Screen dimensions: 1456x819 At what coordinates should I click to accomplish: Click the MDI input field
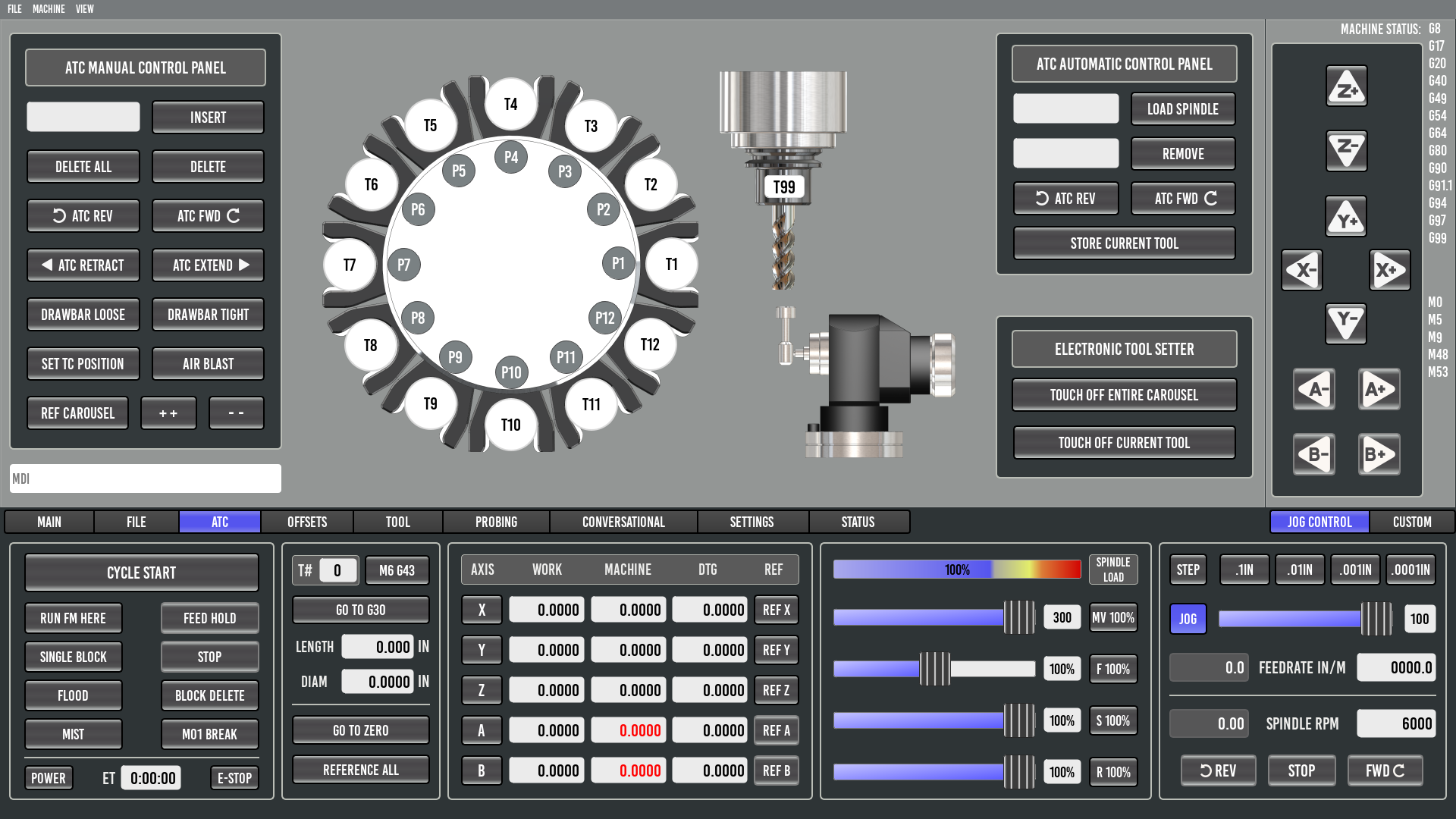click(146, 479)
